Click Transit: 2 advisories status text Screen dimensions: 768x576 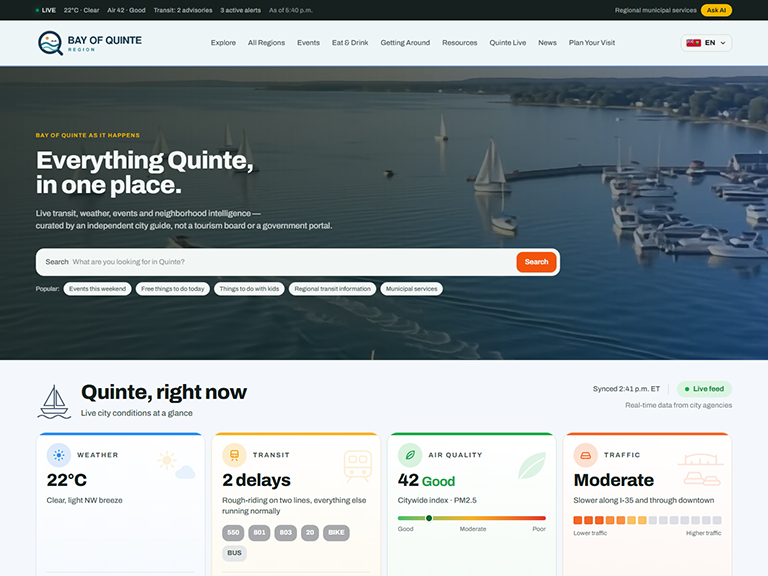183,10
